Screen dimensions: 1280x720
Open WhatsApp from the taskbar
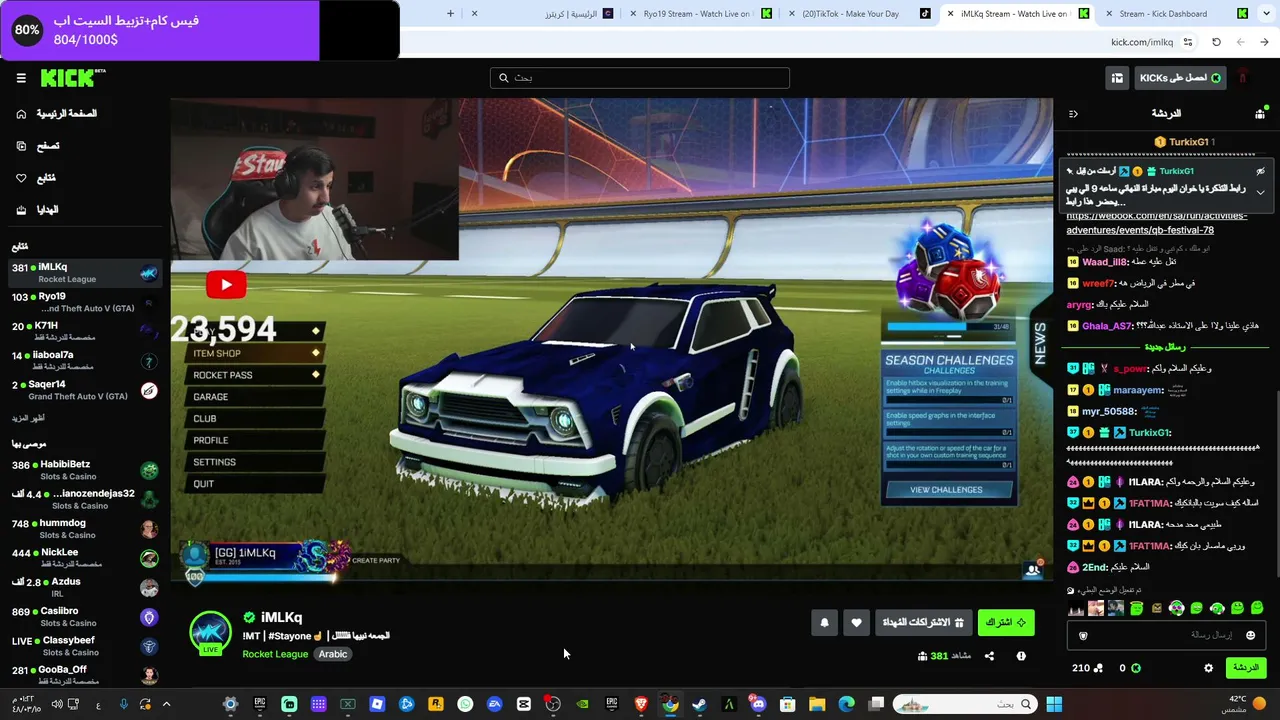click(465, 705)
